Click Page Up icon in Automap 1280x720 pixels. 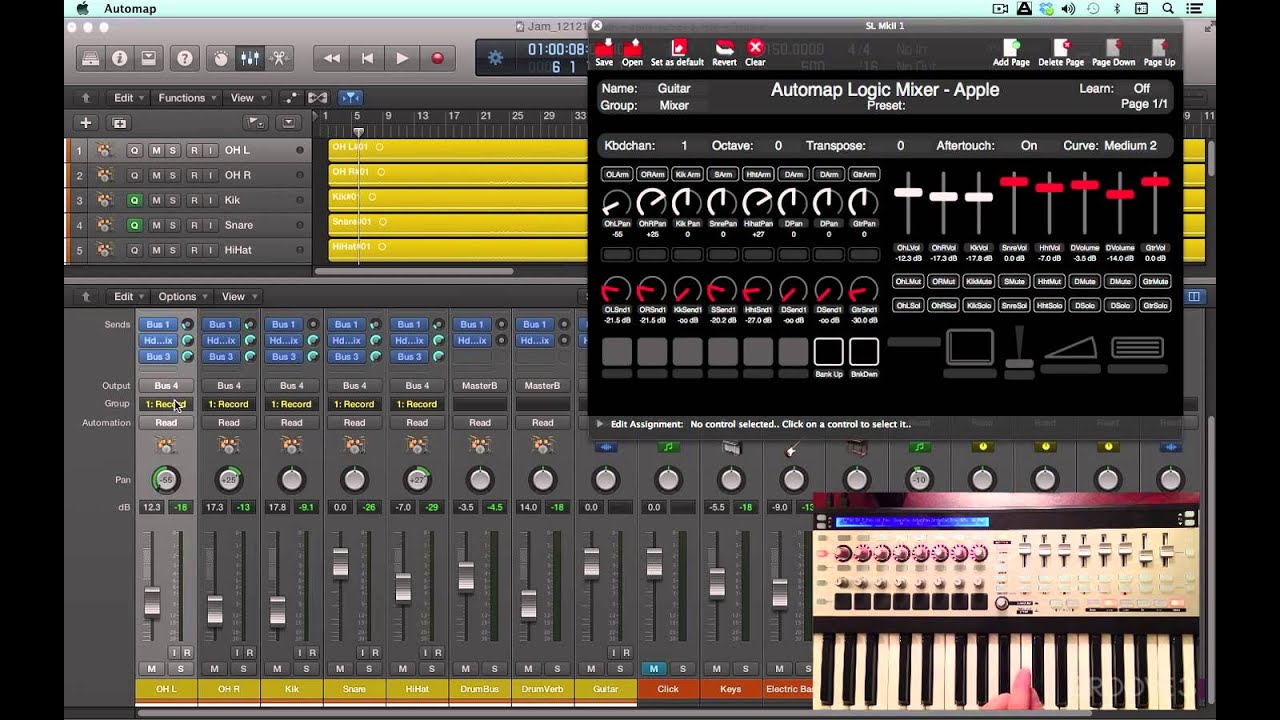(x=1159, y=52)
